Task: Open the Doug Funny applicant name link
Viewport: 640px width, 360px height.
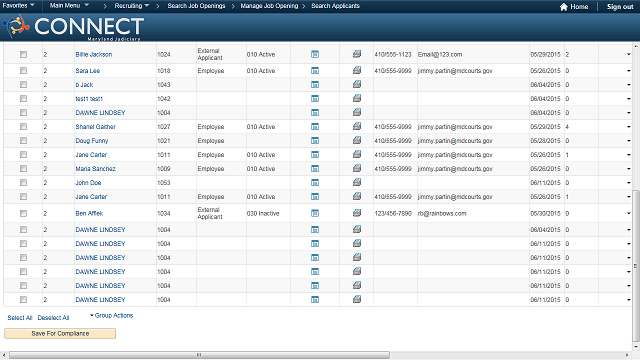Action: pyautogui.click(x=92, y=140)
